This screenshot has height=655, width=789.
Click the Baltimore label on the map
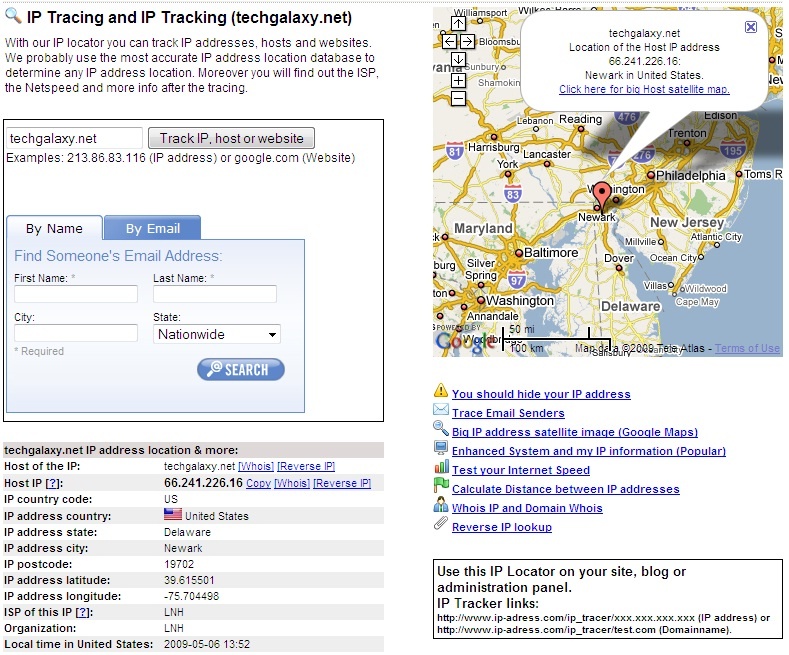[551, 253]
